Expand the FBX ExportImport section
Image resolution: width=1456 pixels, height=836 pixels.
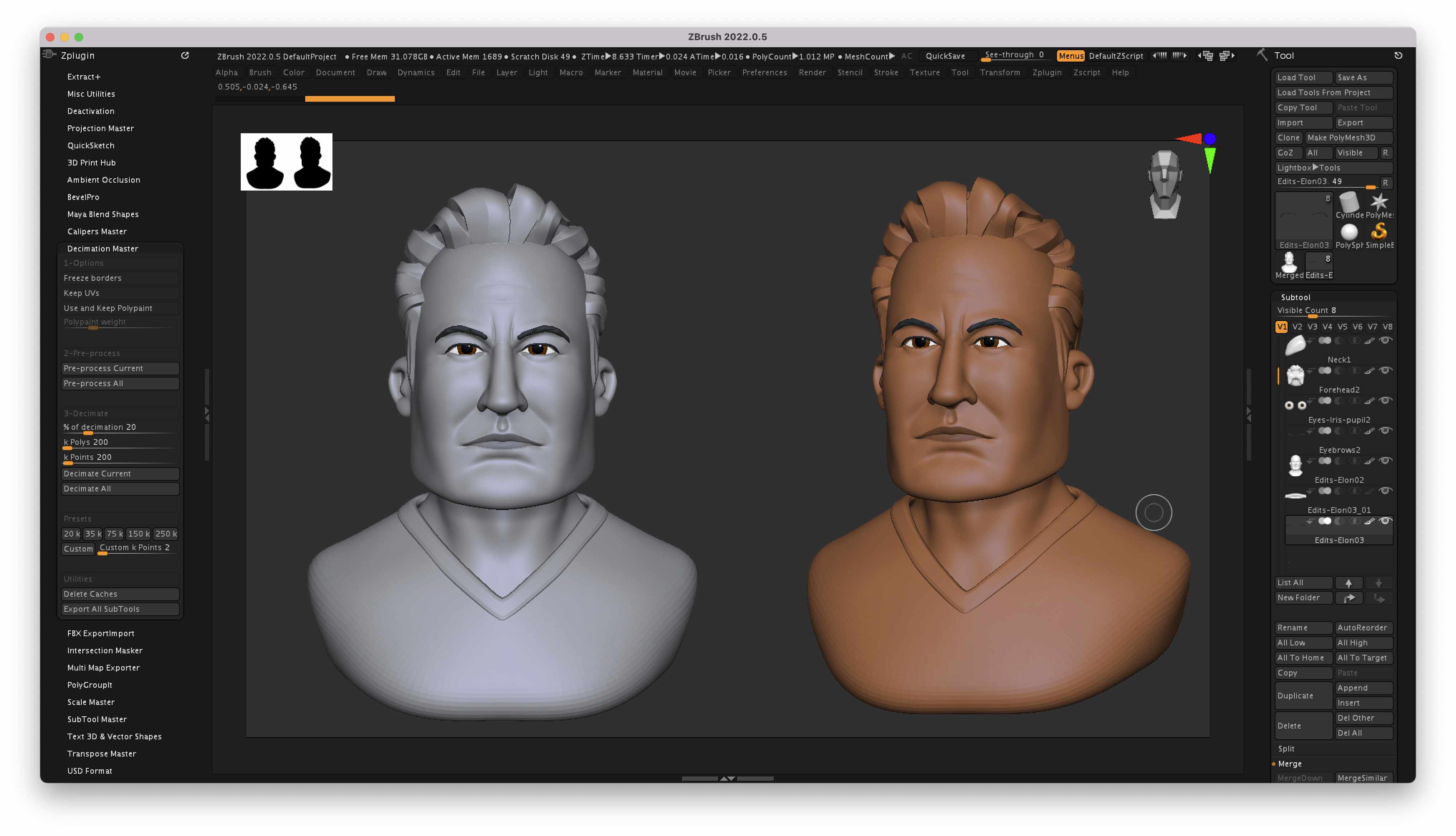(x=100, y=633)
